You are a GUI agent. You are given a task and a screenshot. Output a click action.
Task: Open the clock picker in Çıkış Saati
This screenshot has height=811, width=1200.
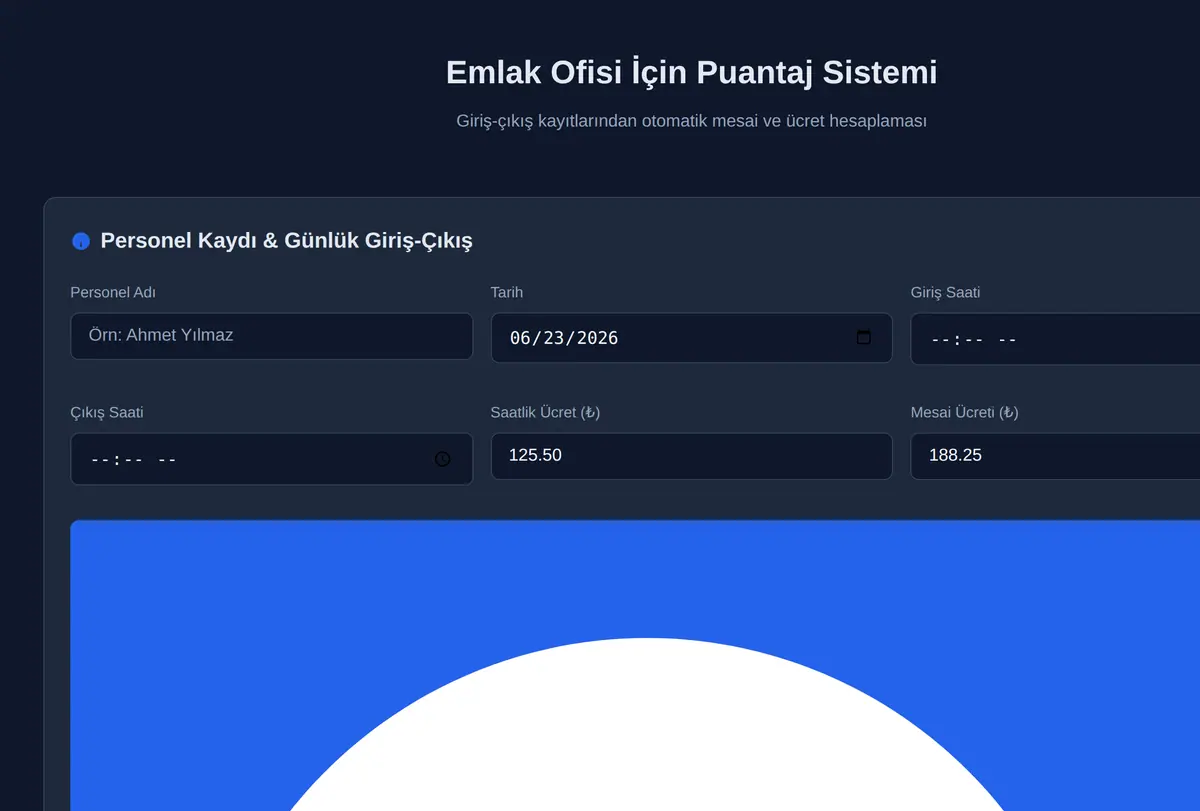point(443,459)
